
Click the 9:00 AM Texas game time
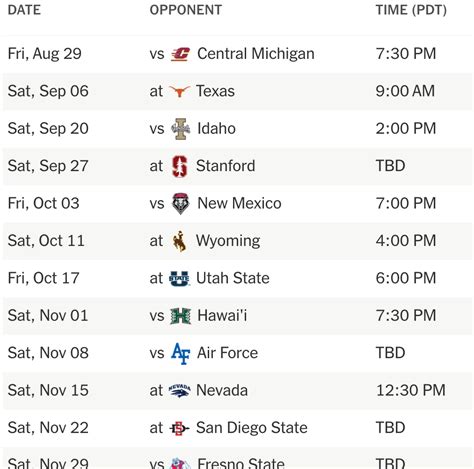405,91
